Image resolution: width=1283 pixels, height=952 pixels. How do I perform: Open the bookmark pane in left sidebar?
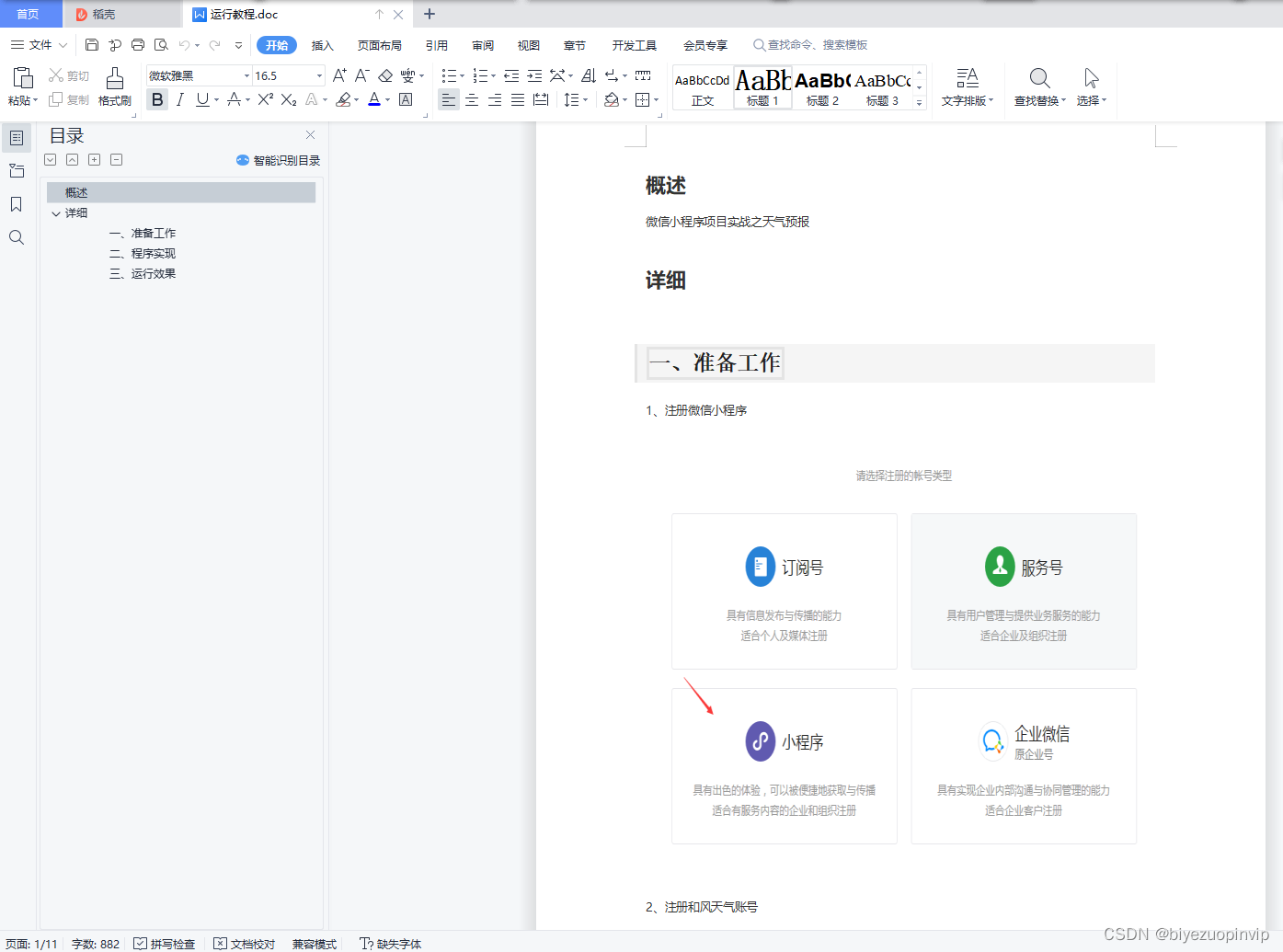pos(17,204)
